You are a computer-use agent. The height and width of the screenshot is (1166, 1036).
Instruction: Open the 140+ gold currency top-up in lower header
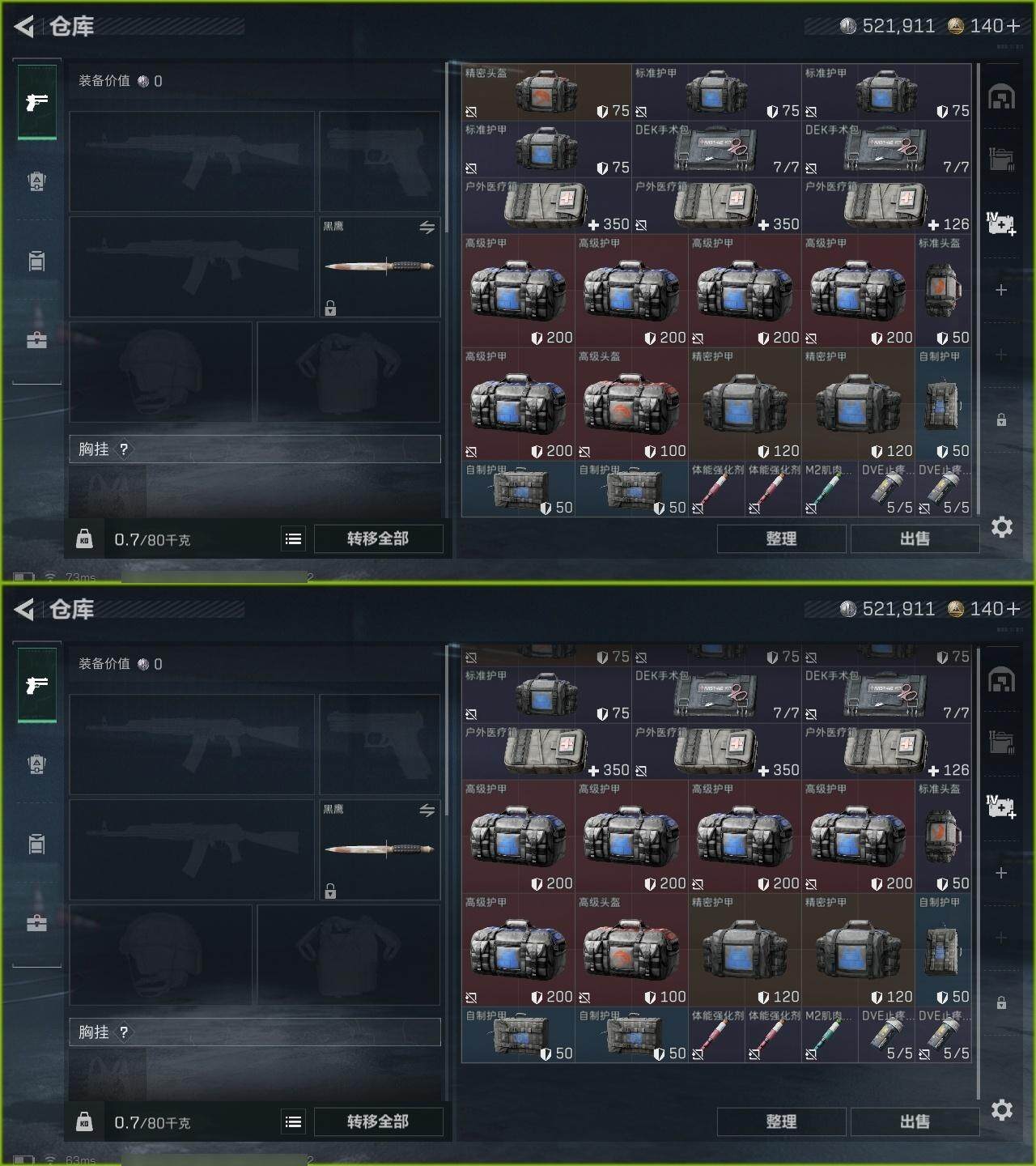[984, 609]
